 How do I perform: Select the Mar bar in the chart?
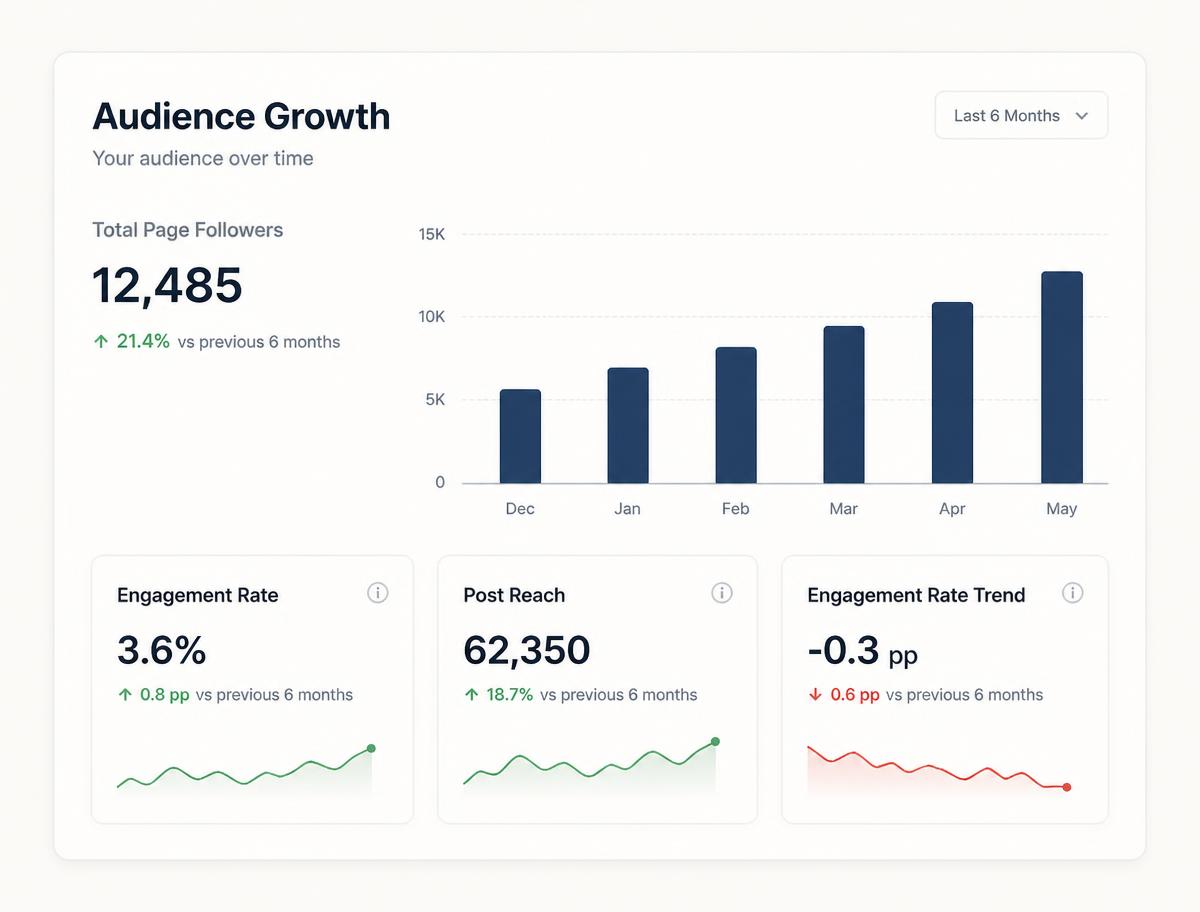pyautogui.click(x=844, y=405)
